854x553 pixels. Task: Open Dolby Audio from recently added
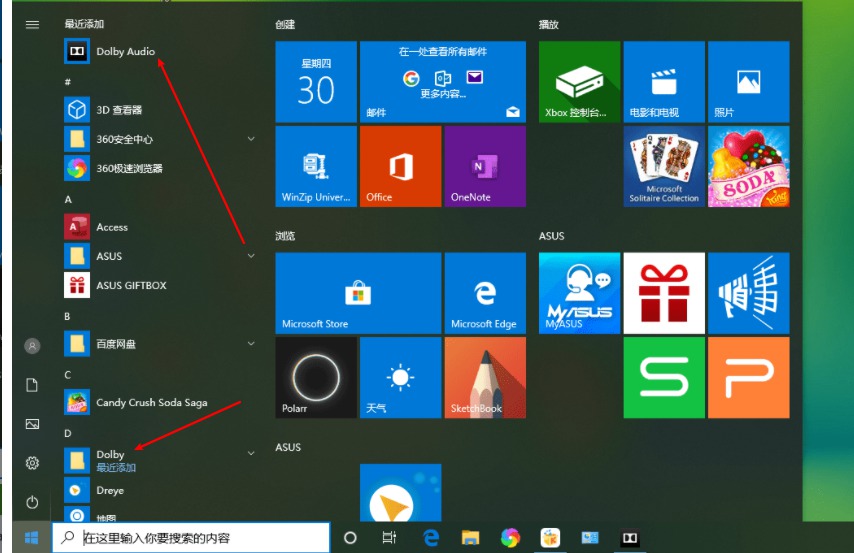158,51
